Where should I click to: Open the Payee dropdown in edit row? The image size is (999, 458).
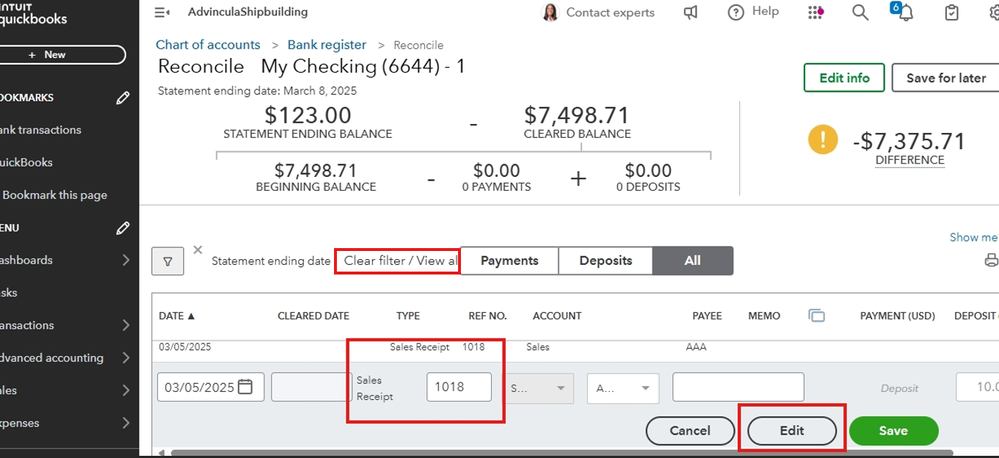click(623, 388)
